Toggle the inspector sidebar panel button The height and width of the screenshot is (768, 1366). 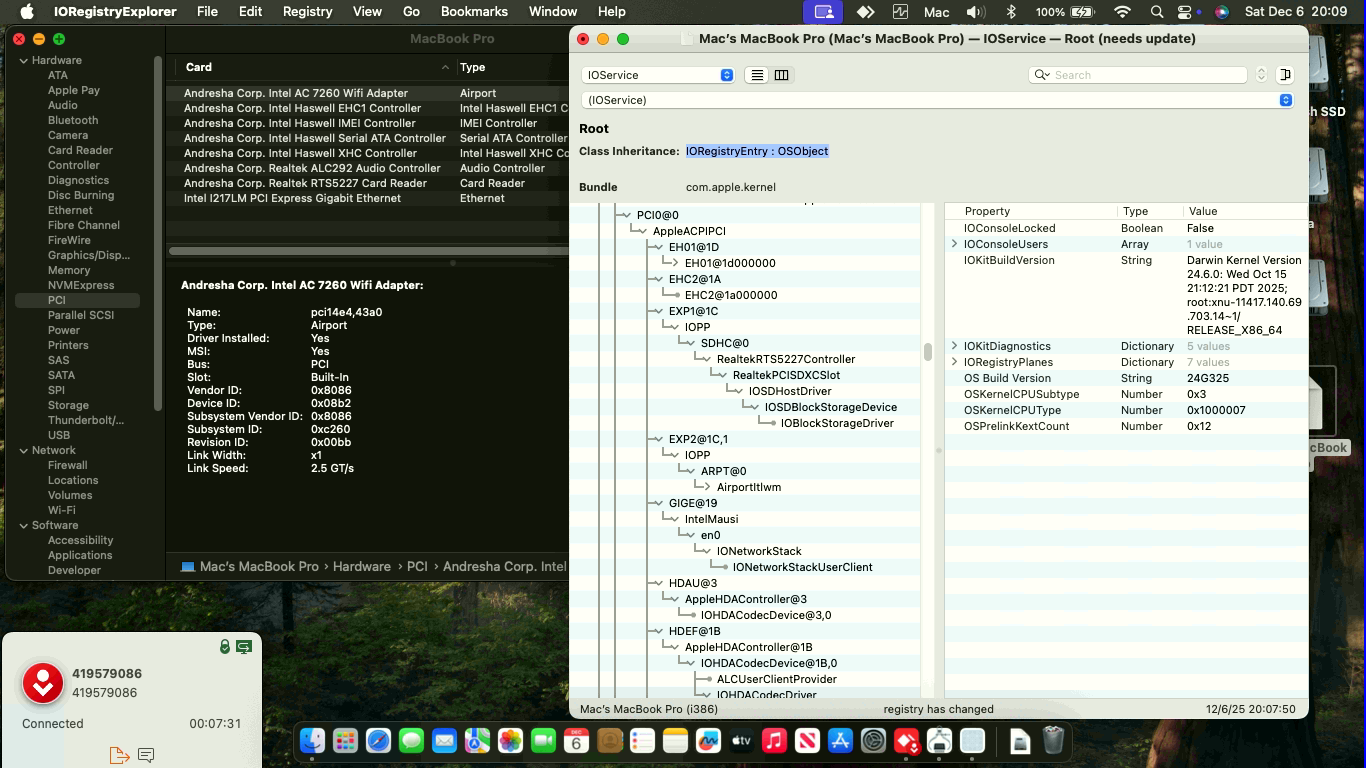click(x=1286, y=75)
